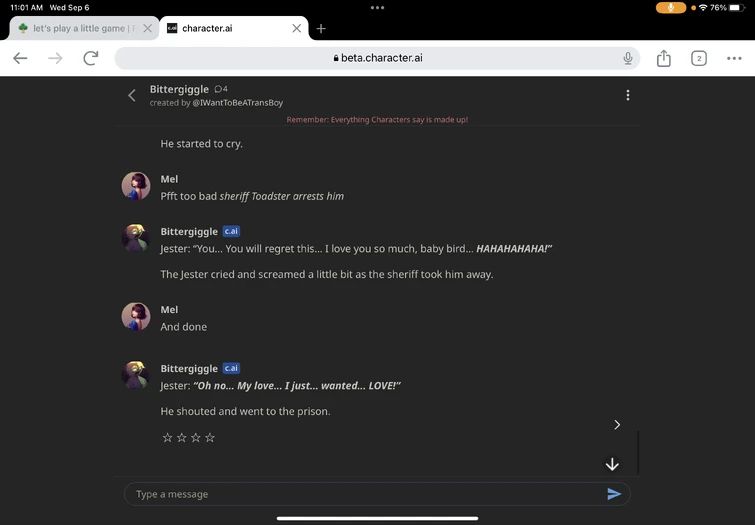This screenshot has width=755, height=525.
Task: Open the Safari more options ellipsis menu
Action: click(x=734, y=58)
